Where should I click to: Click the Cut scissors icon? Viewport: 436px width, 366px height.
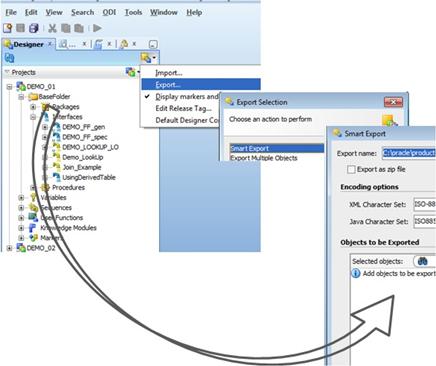(52, 28)
